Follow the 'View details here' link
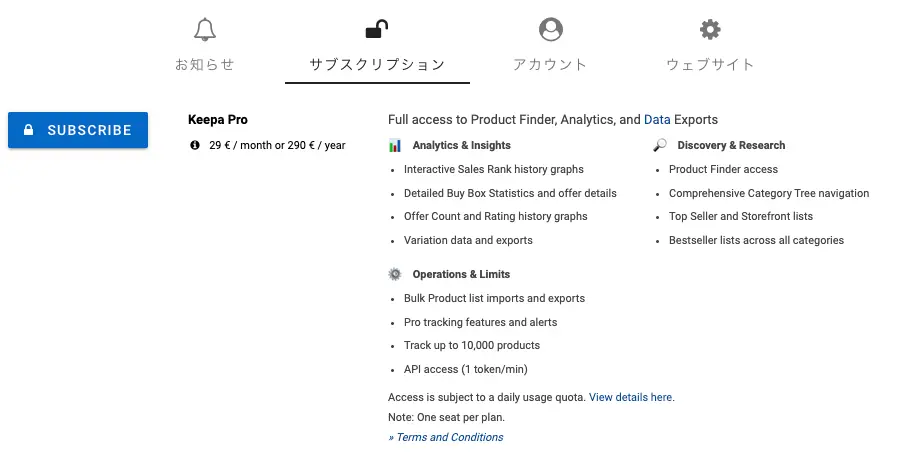Image resolution: width=912 pixels, height=455 pixels. click(630, 397)
